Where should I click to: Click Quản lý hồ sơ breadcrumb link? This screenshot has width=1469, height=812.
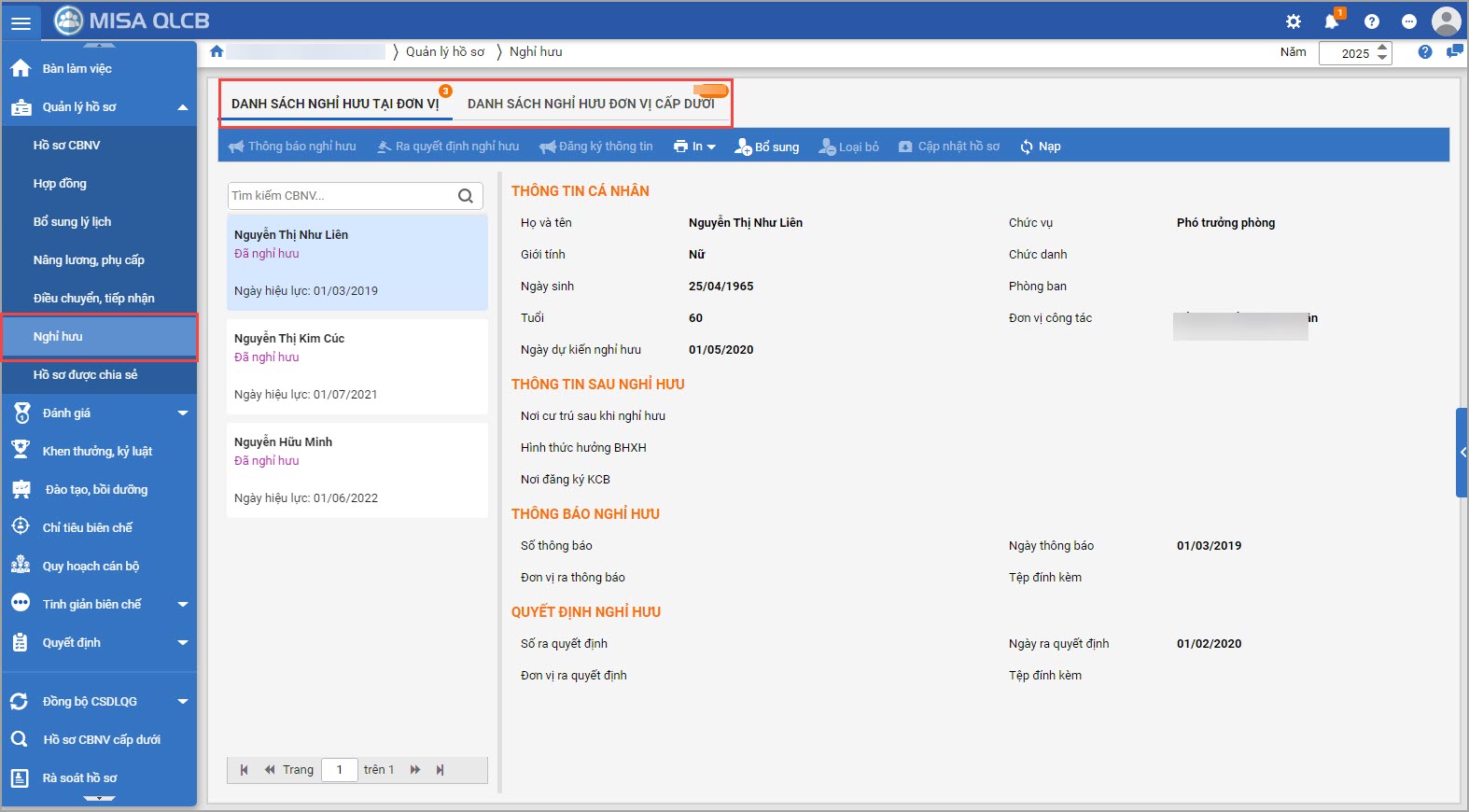pyautogui.click(x=445, y=52)
